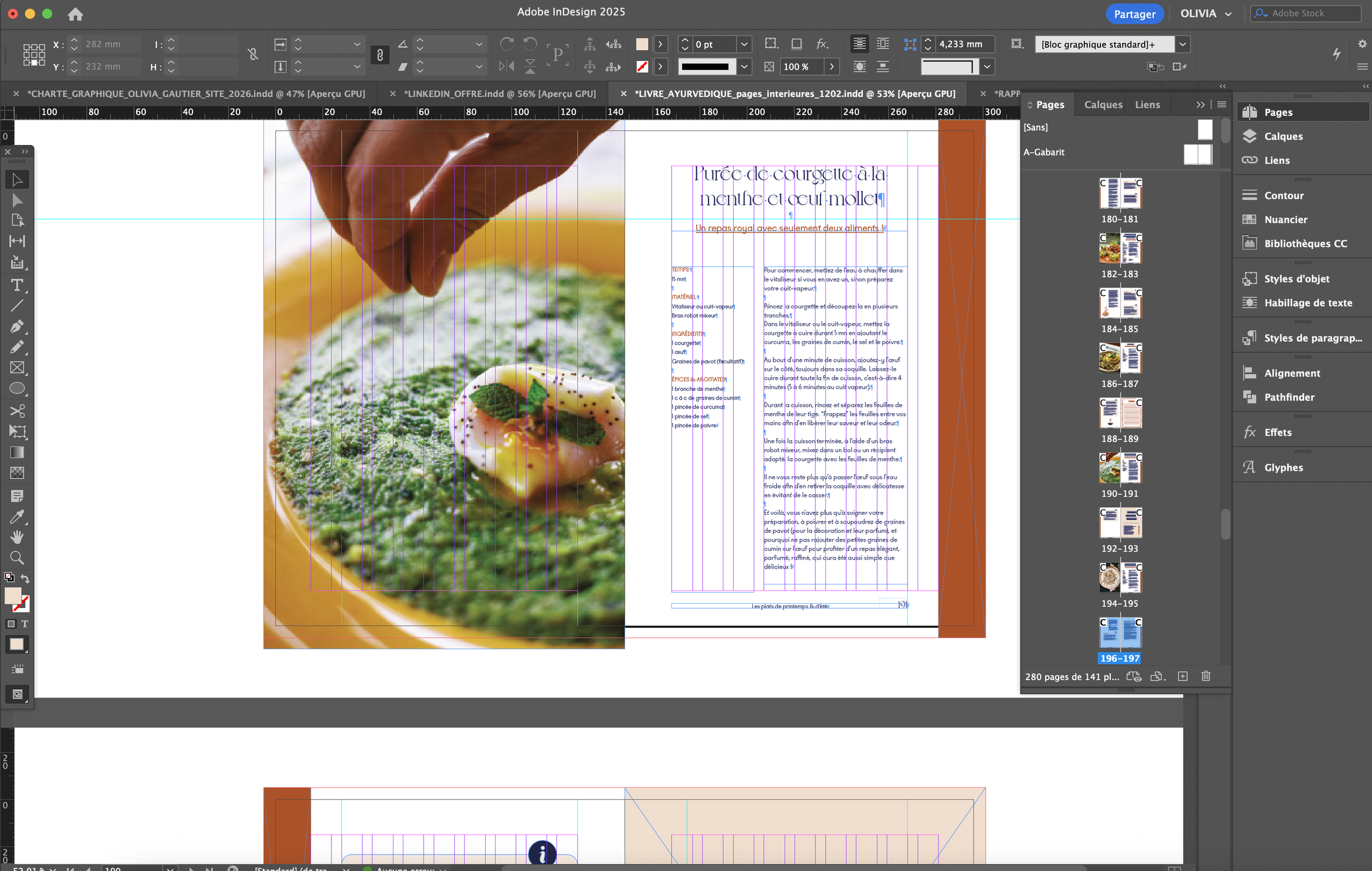This screenshot has width=1372, height=871.
Task: Select the Zoom magnifier tool
Action: point(17,558)
